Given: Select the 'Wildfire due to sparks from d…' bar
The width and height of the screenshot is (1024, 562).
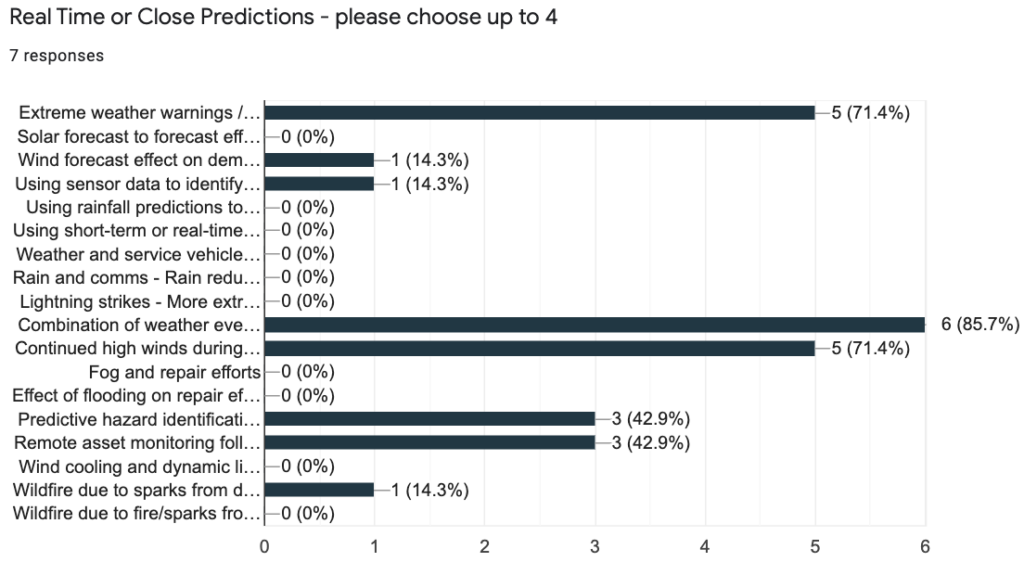Looking at the screenshot, I should click(x=319, y=490).
